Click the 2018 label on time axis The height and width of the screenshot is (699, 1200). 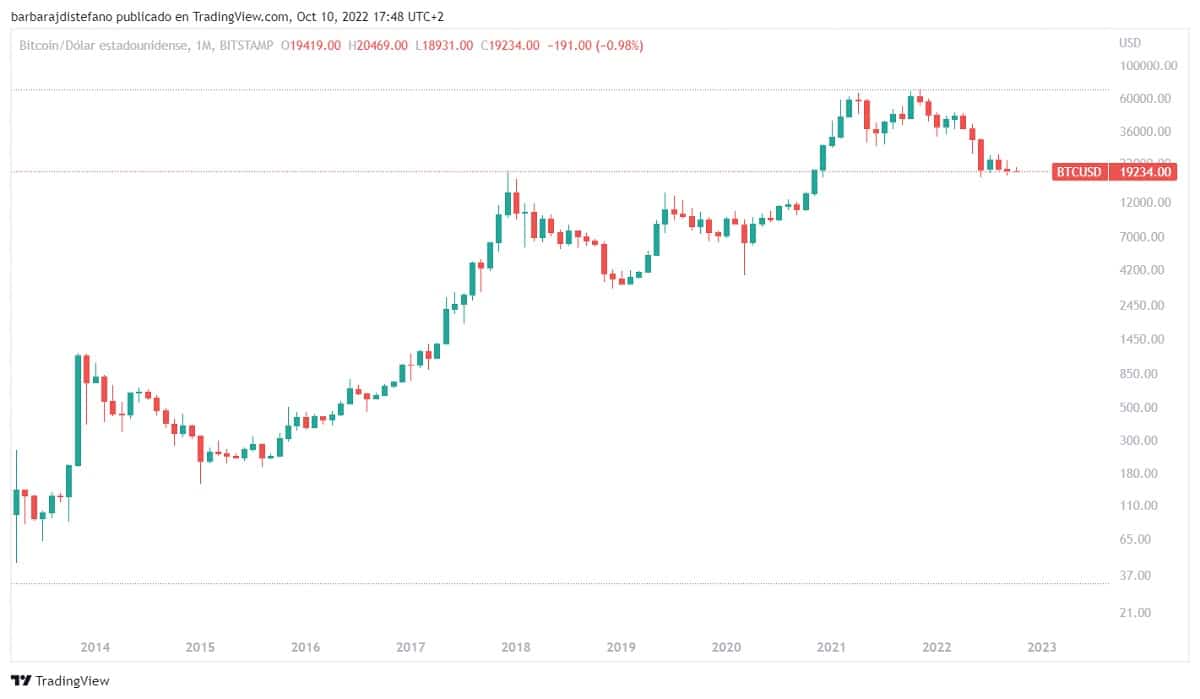516,647
